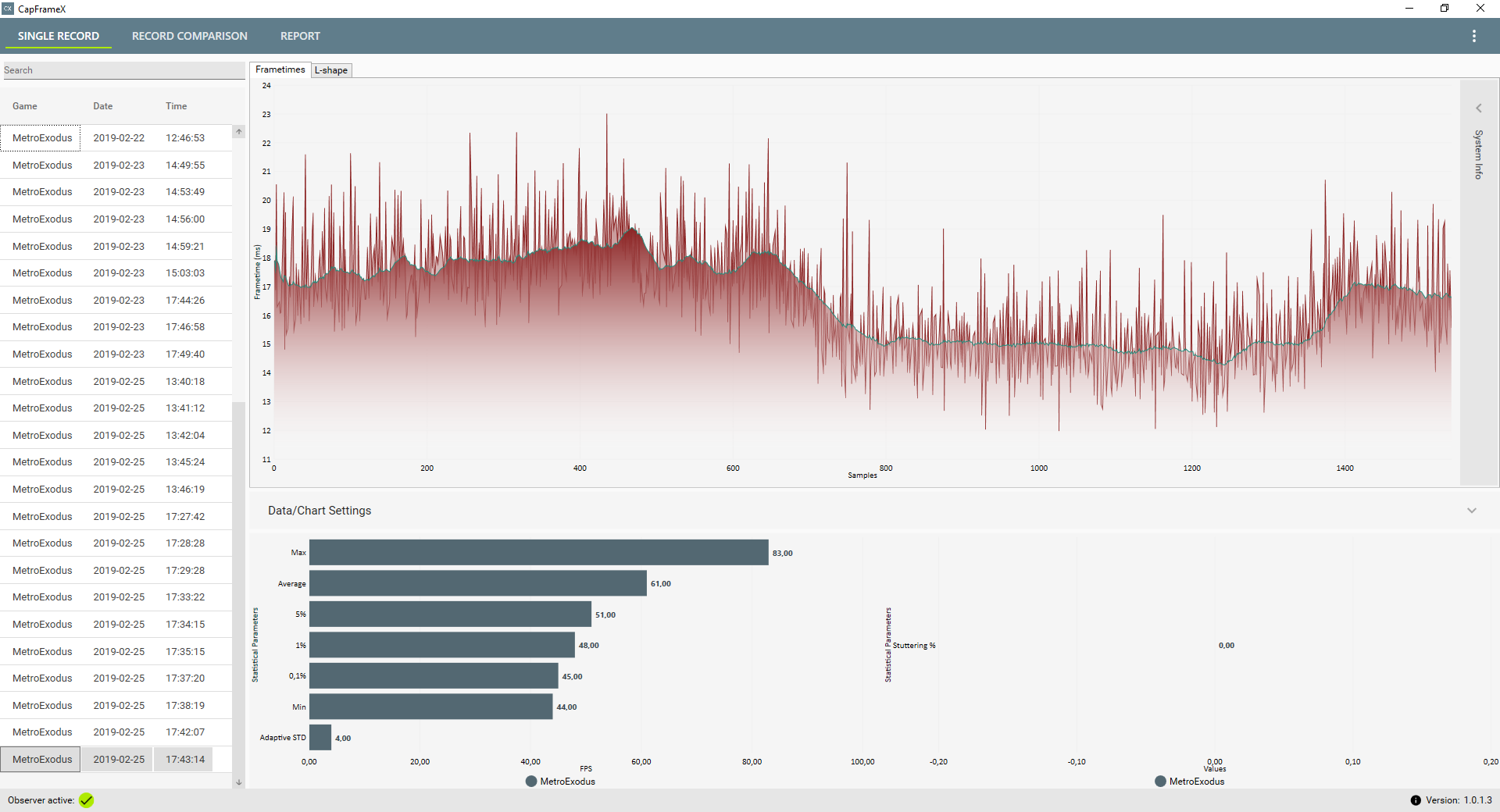Select the record timed 14:49:55
The image size is (1500, 812).
point(116,166)
